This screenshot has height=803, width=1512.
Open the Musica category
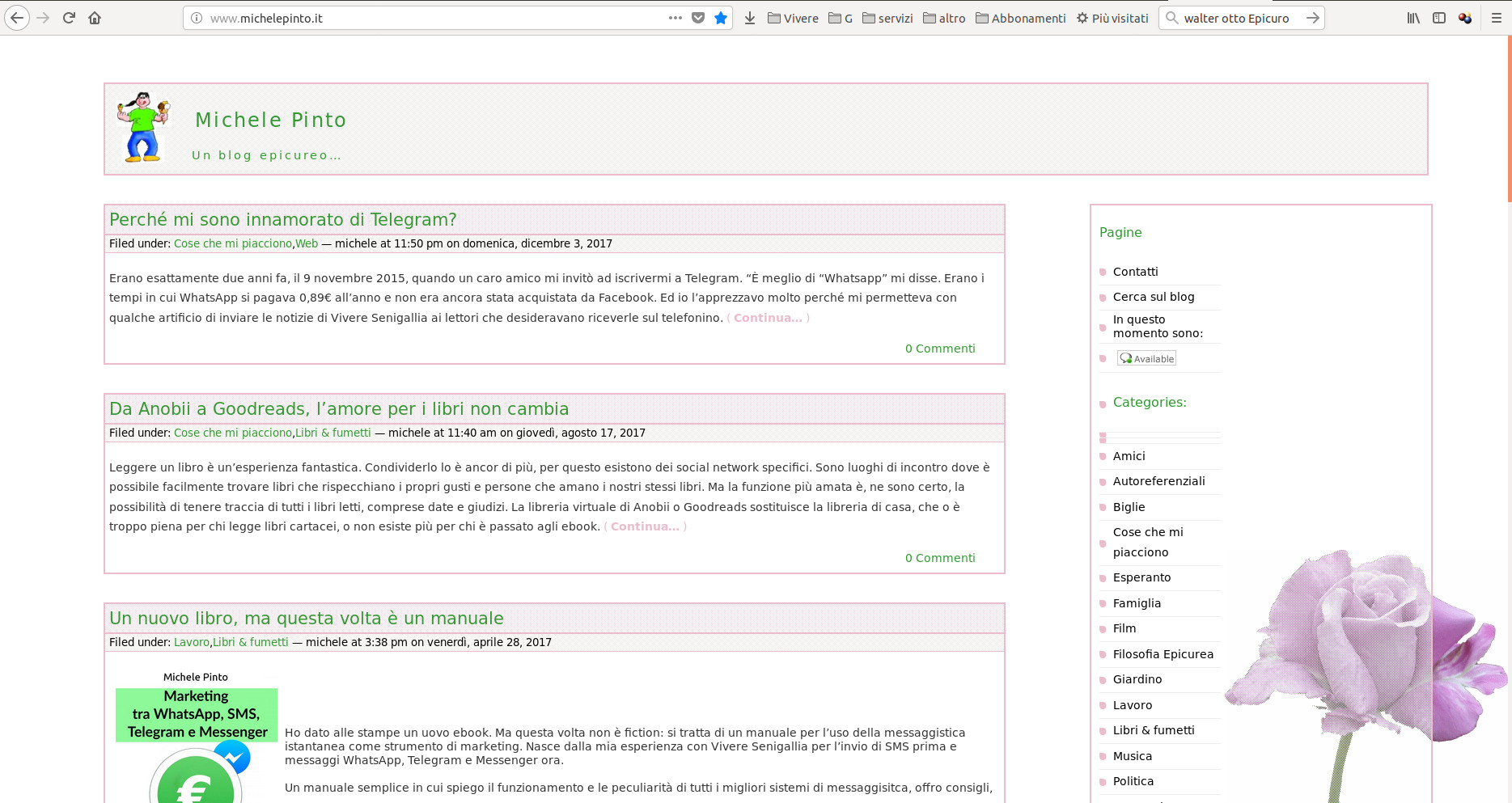tap(1132, 756)
